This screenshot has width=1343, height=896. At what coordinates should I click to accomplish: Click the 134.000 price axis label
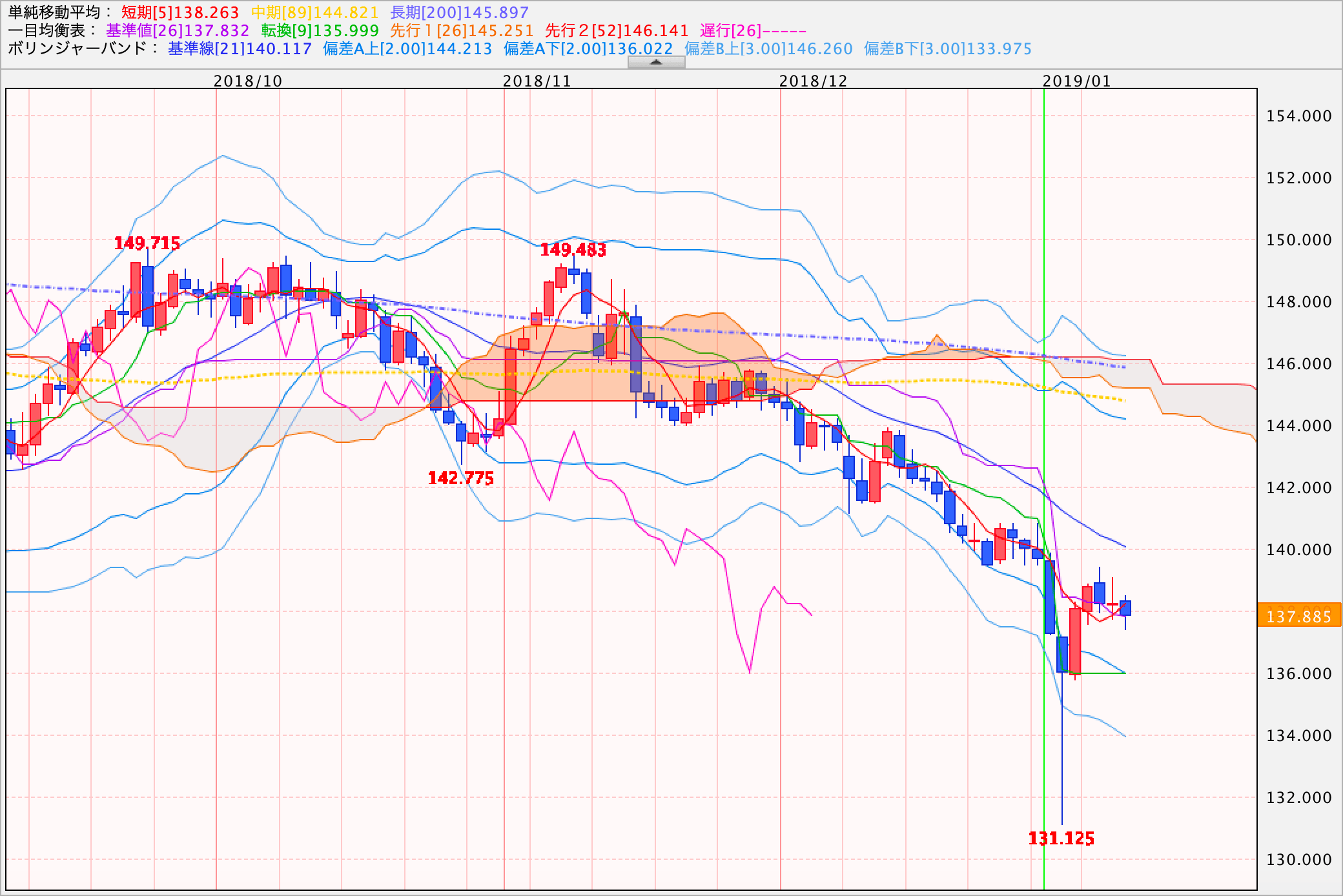1299,736
